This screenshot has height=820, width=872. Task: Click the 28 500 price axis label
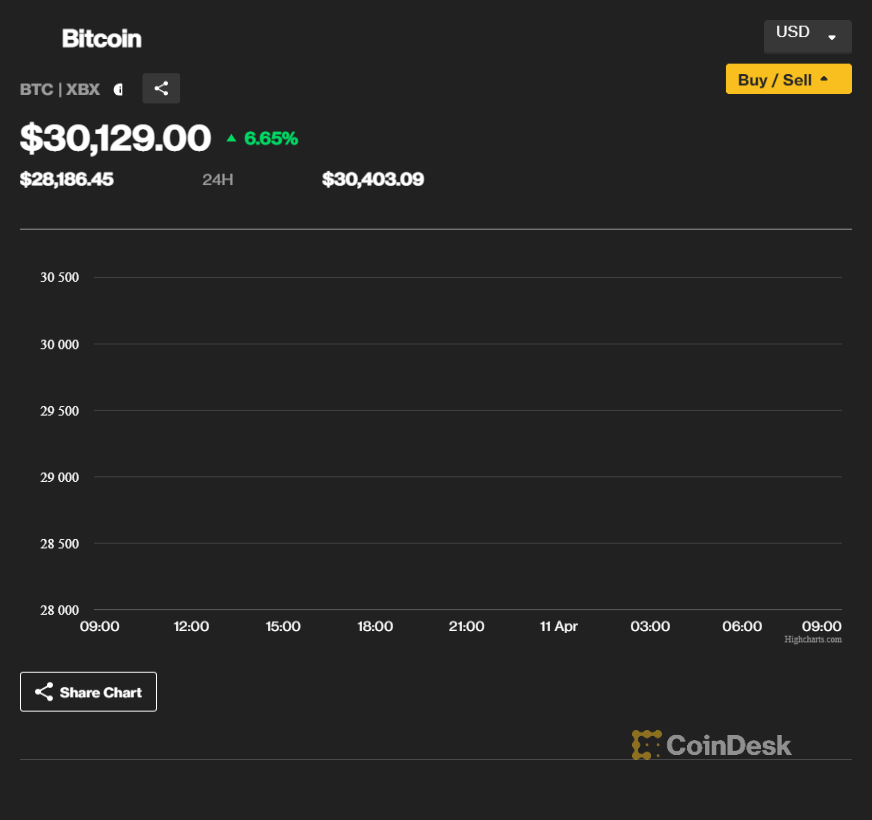(59, 544)
